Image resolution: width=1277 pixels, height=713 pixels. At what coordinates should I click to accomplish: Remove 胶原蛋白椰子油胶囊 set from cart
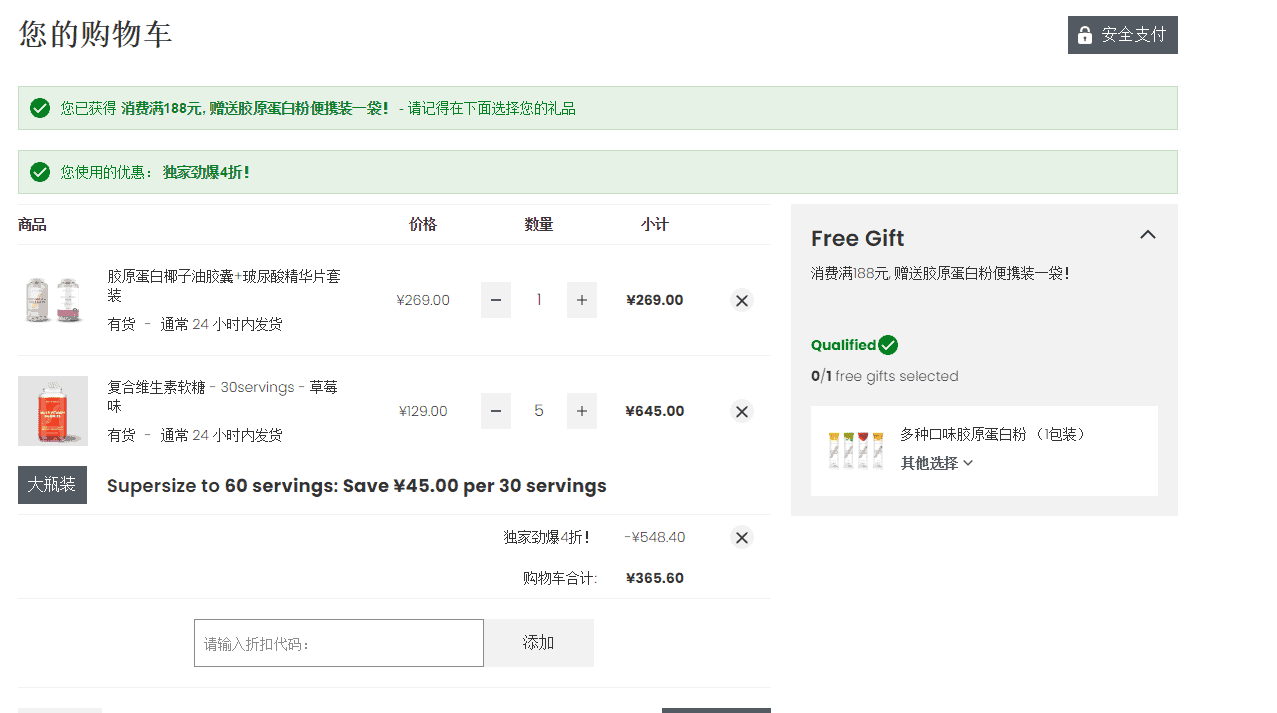[x=741, y=300]
